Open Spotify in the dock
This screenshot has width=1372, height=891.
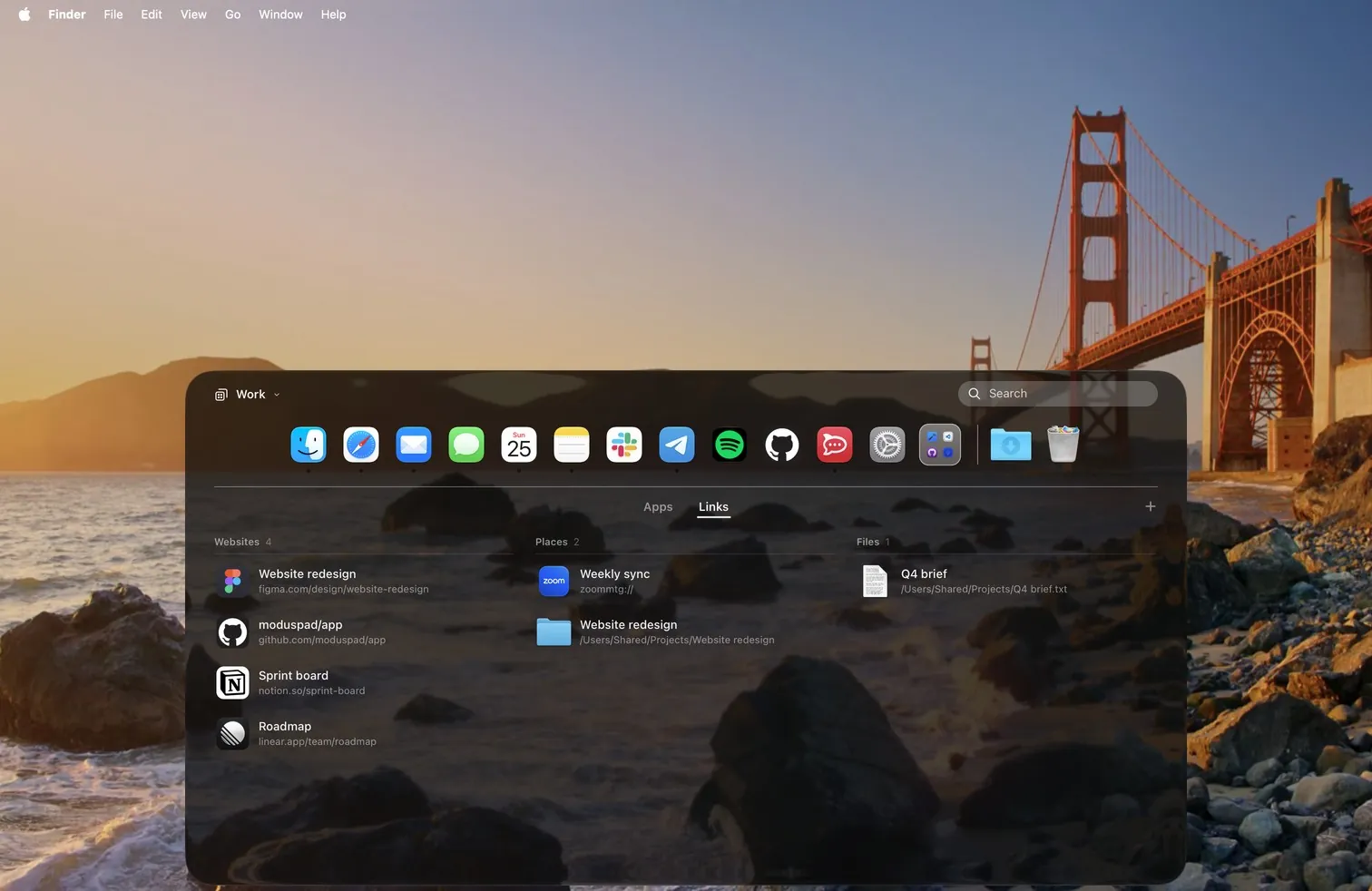click(730, 445)
